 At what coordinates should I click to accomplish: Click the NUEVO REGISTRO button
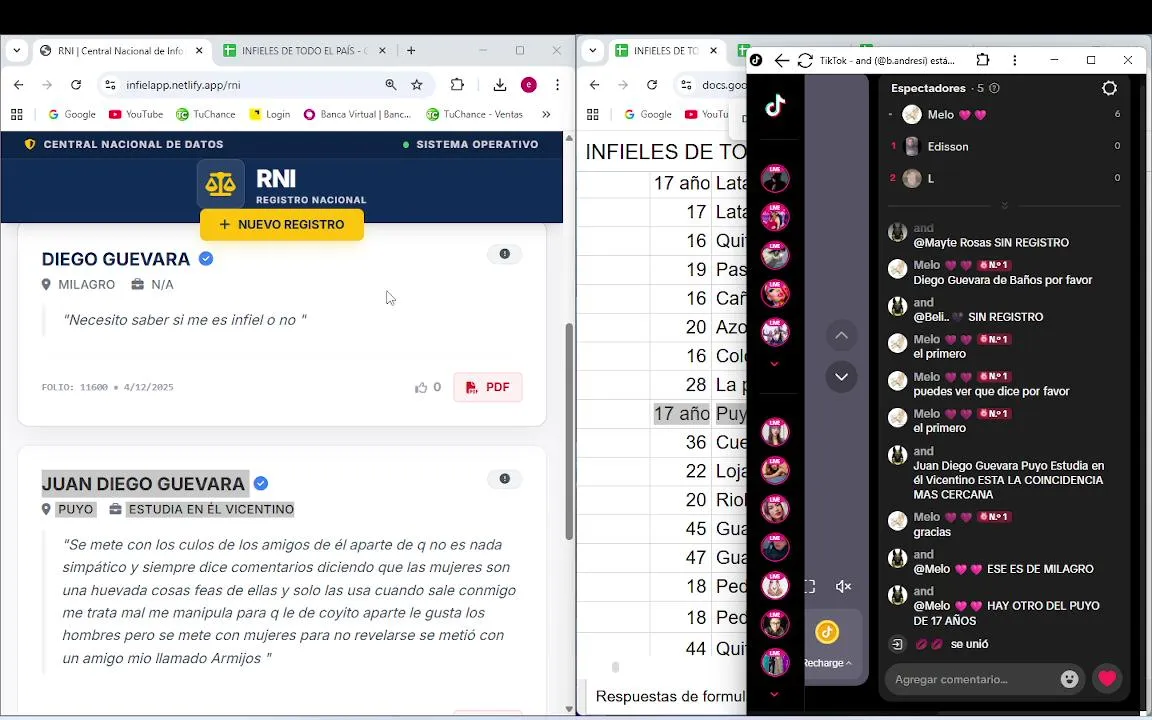(282, 225)
